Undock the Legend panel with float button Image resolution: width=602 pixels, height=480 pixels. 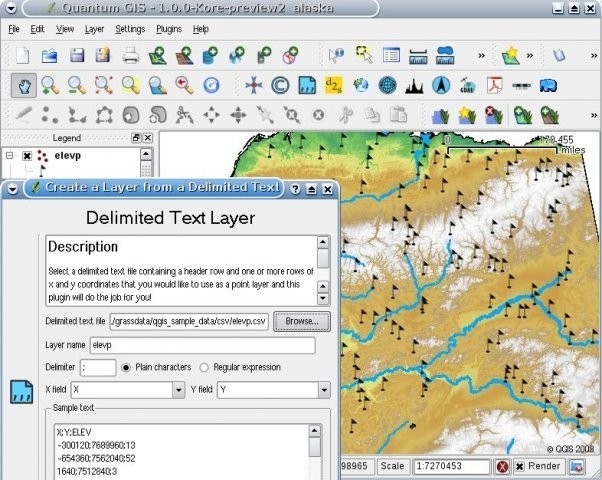point(136,137)
